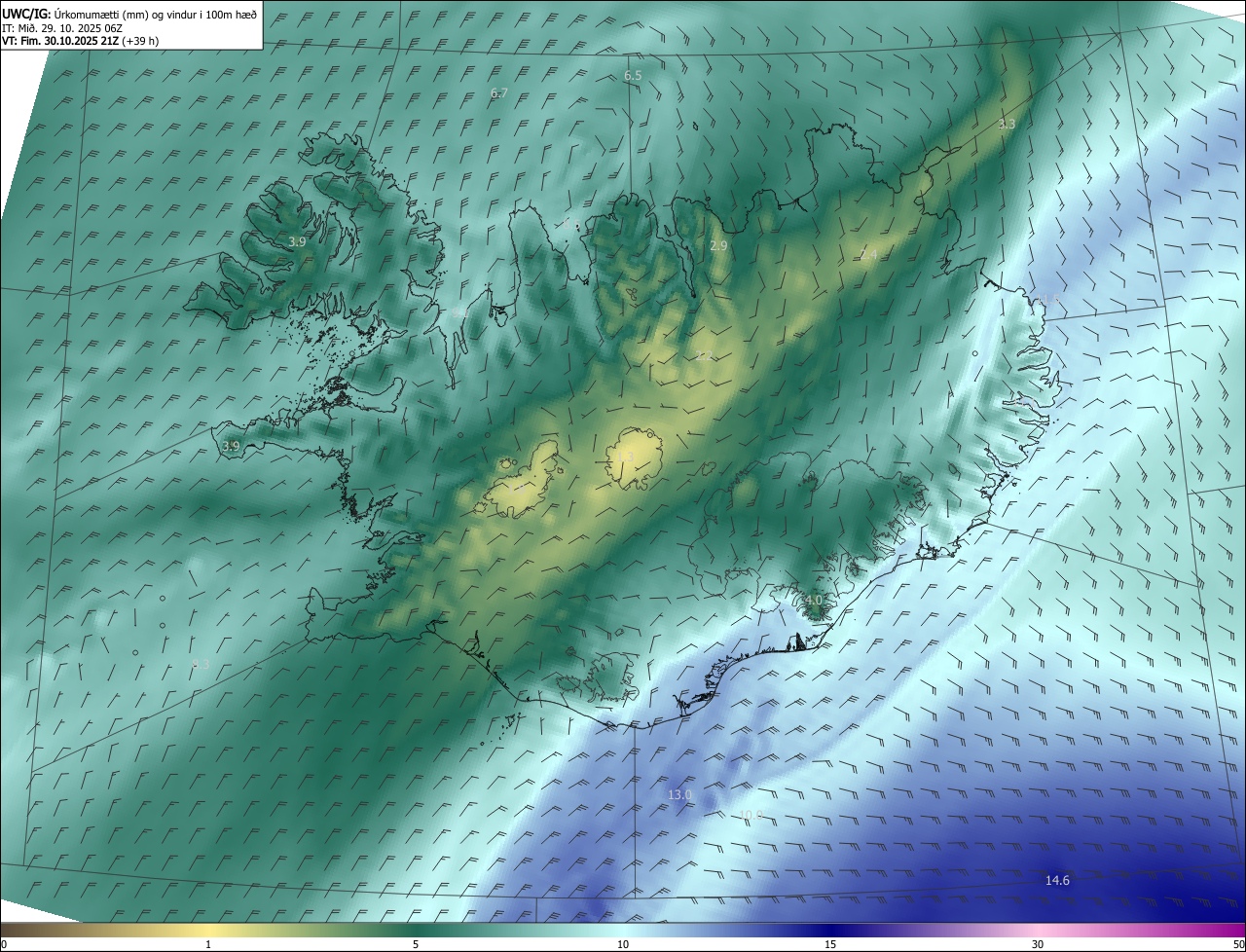
Task: Click the 3.3 value in the yellow northeast band
Action: 1007,124
